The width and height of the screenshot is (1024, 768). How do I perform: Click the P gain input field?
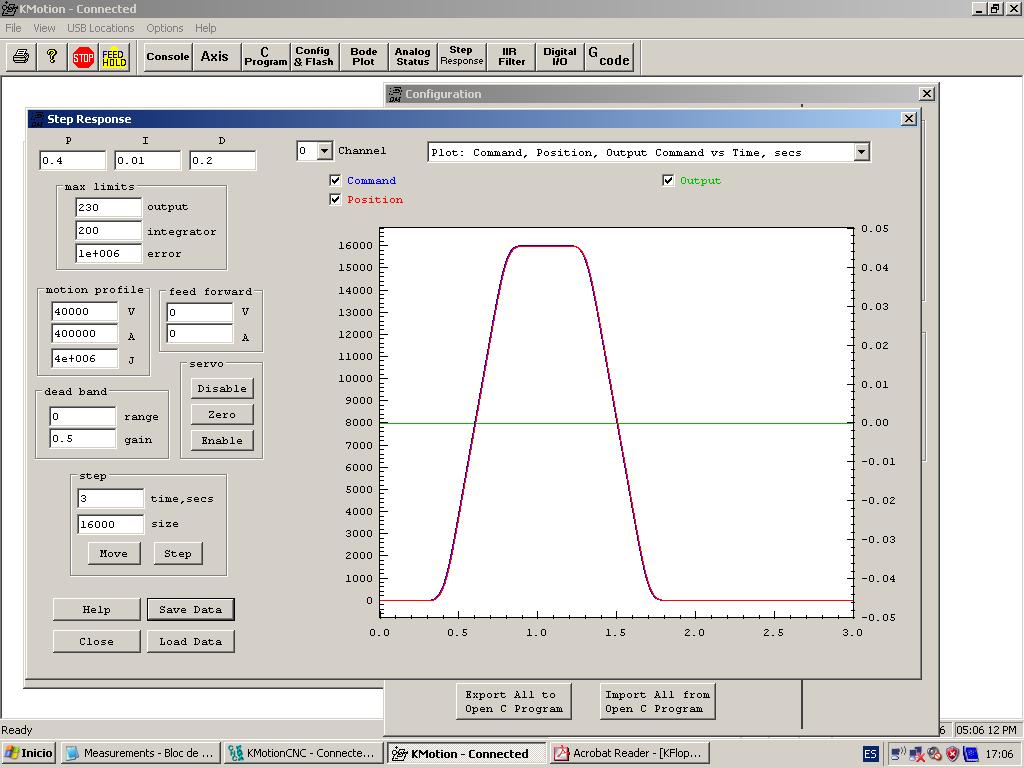[72, 161]
